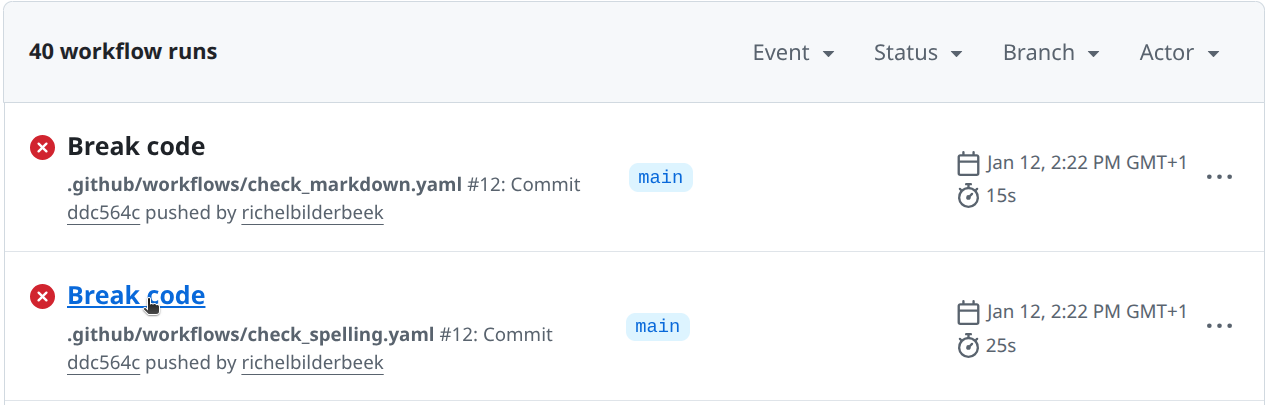Screen dimensions: 1271x405
Task: Click stopwatch icon next to 15s duration
Action: pos(967,196)
